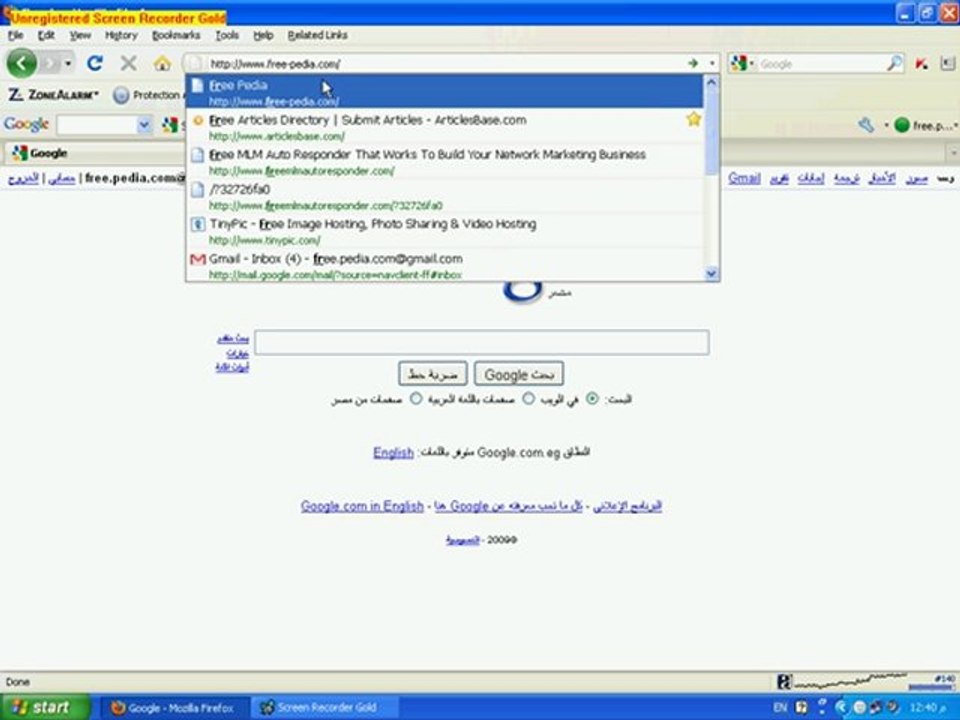
Task: Click the green free.p... account indicator
Action: click(x=924, y=126)
